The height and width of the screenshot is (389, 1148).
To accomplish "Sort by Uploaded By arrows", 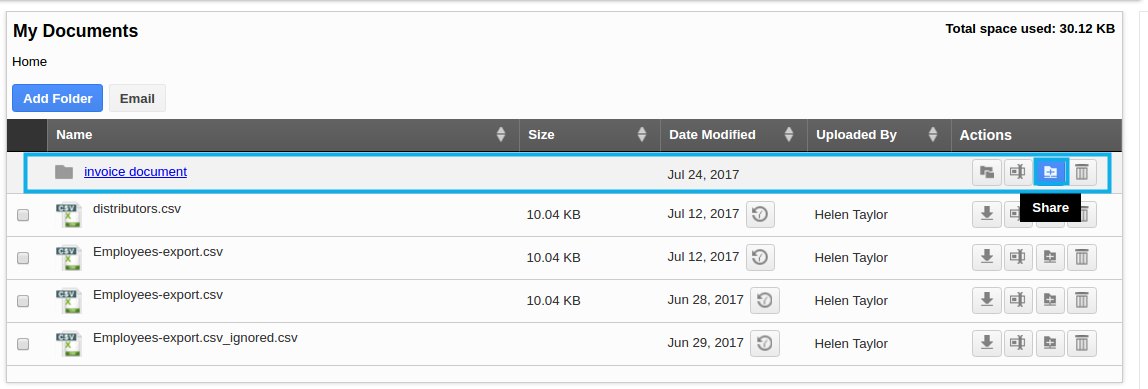I will point(933,135).
